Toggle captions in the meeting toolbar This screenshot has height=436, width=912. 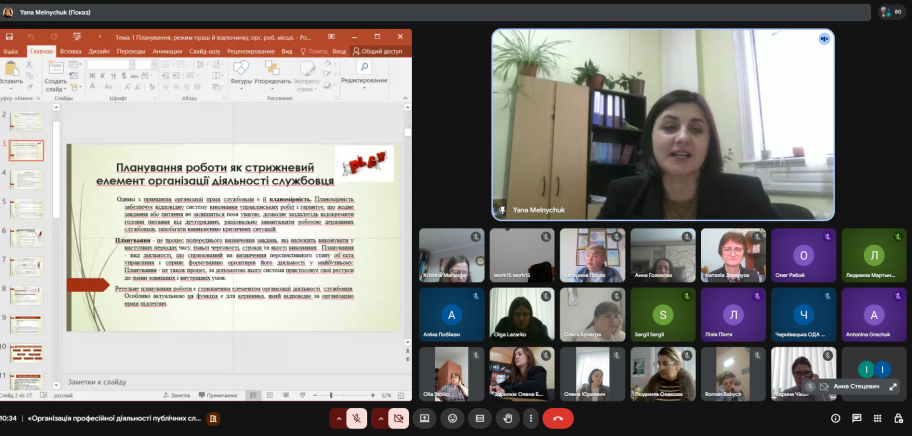click(x=480, y=418)
